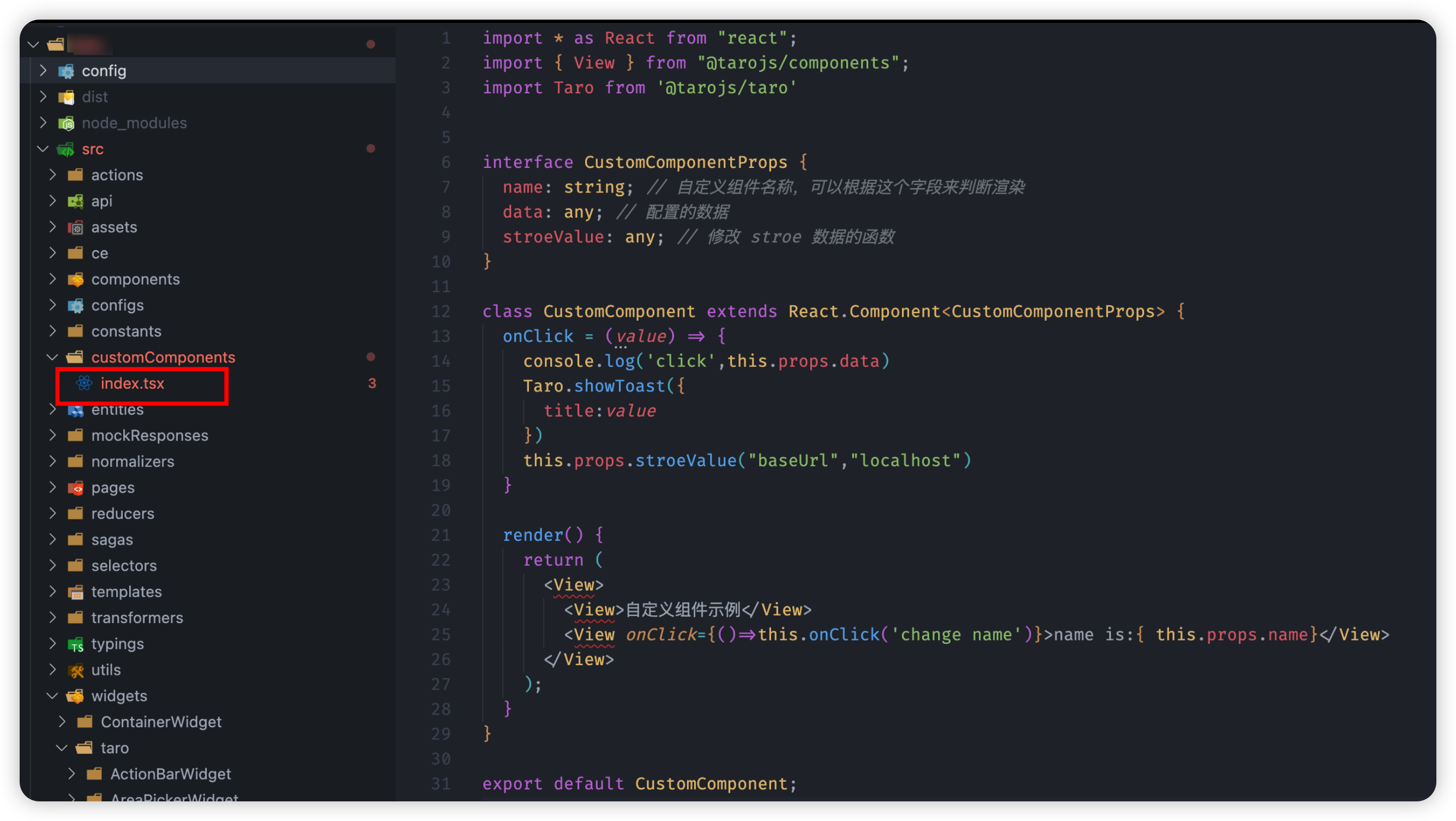Expand the components folder chevron
The height and width of the screenshot is (821, 1456).
52,279
